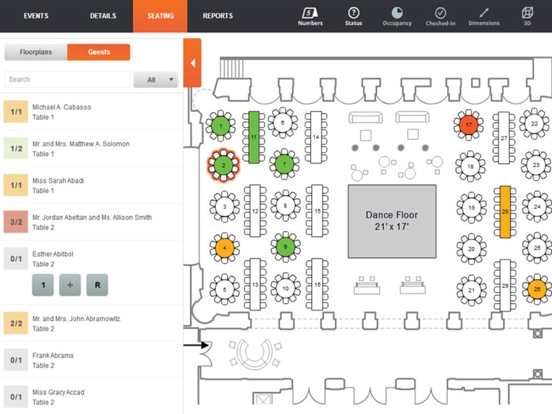Select rectangular table 13
Viewport: 552px width, 414px height.
[x=255, y=284]
